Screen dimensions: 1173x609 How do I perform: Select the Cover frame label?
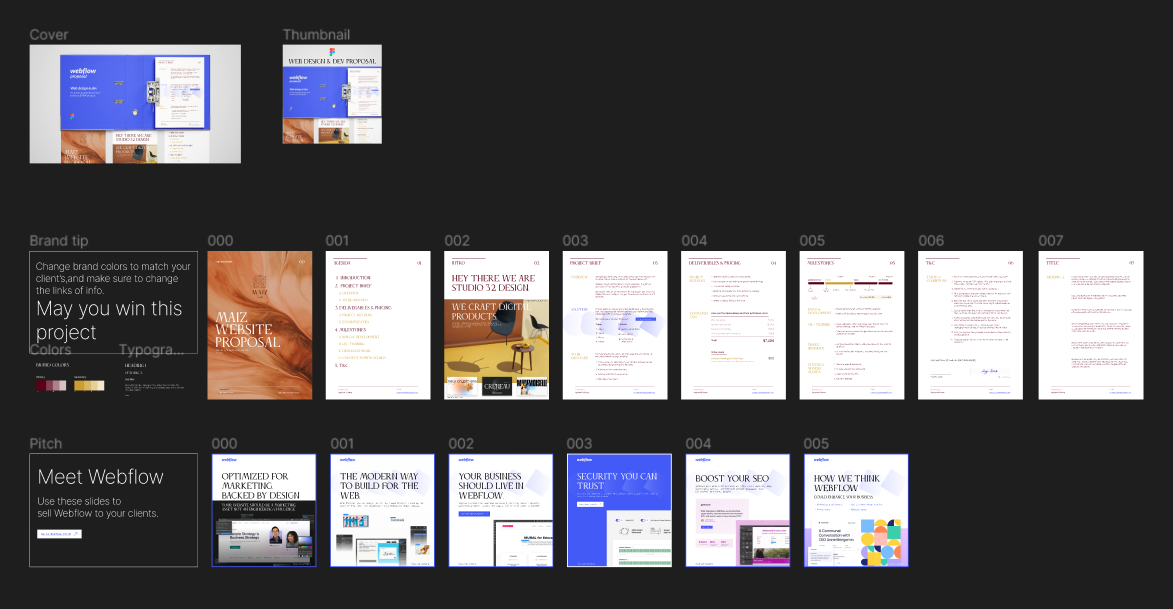(x=49, y=34)
